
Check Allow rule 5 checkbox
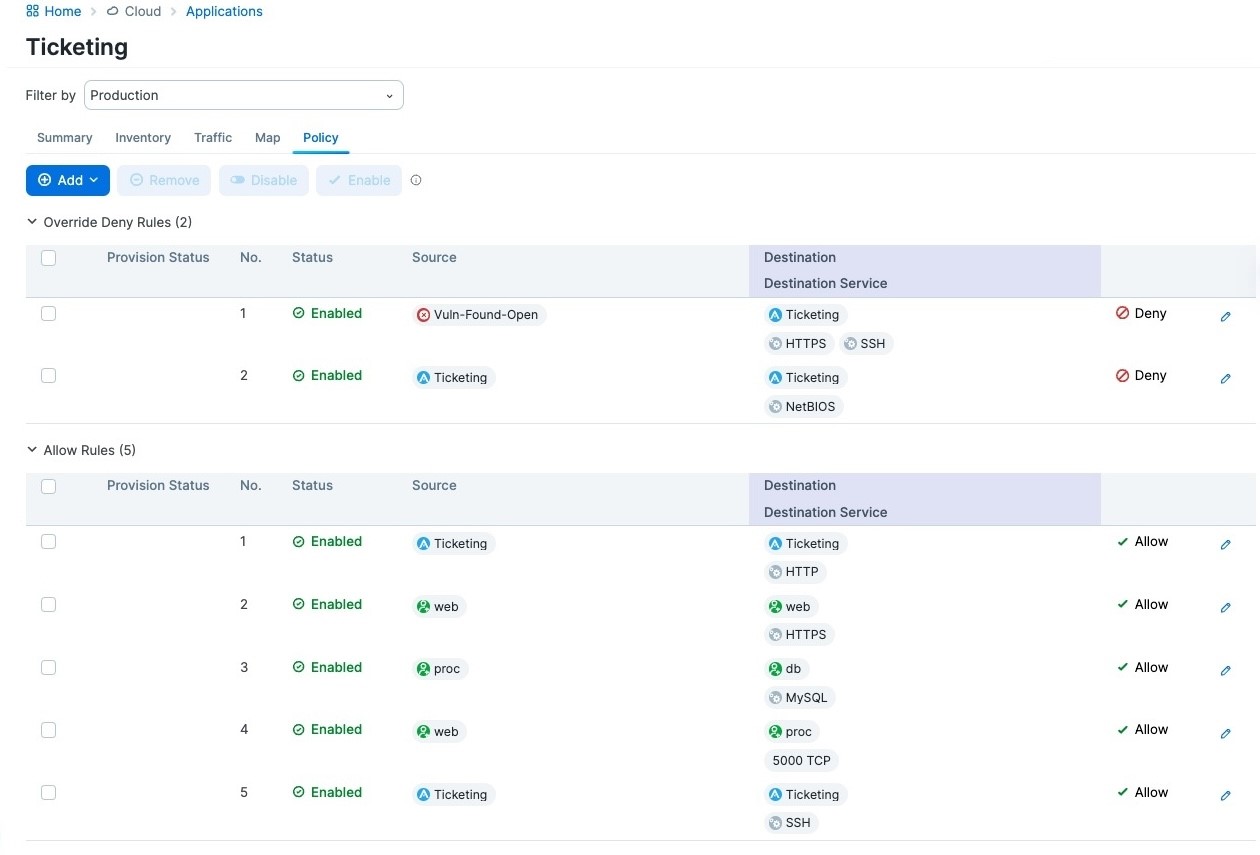[x=48, y=793]
